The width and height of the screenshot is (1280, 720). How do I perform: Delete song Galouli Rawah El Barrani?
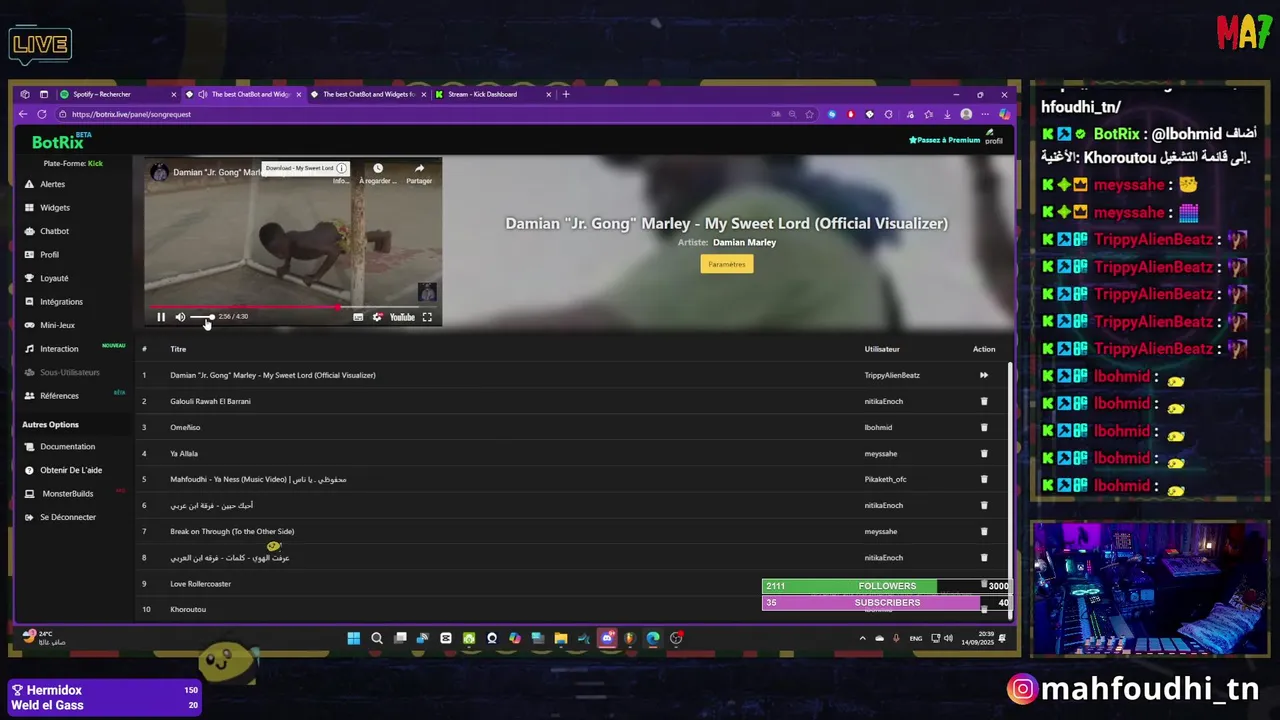tap(984, 401)
